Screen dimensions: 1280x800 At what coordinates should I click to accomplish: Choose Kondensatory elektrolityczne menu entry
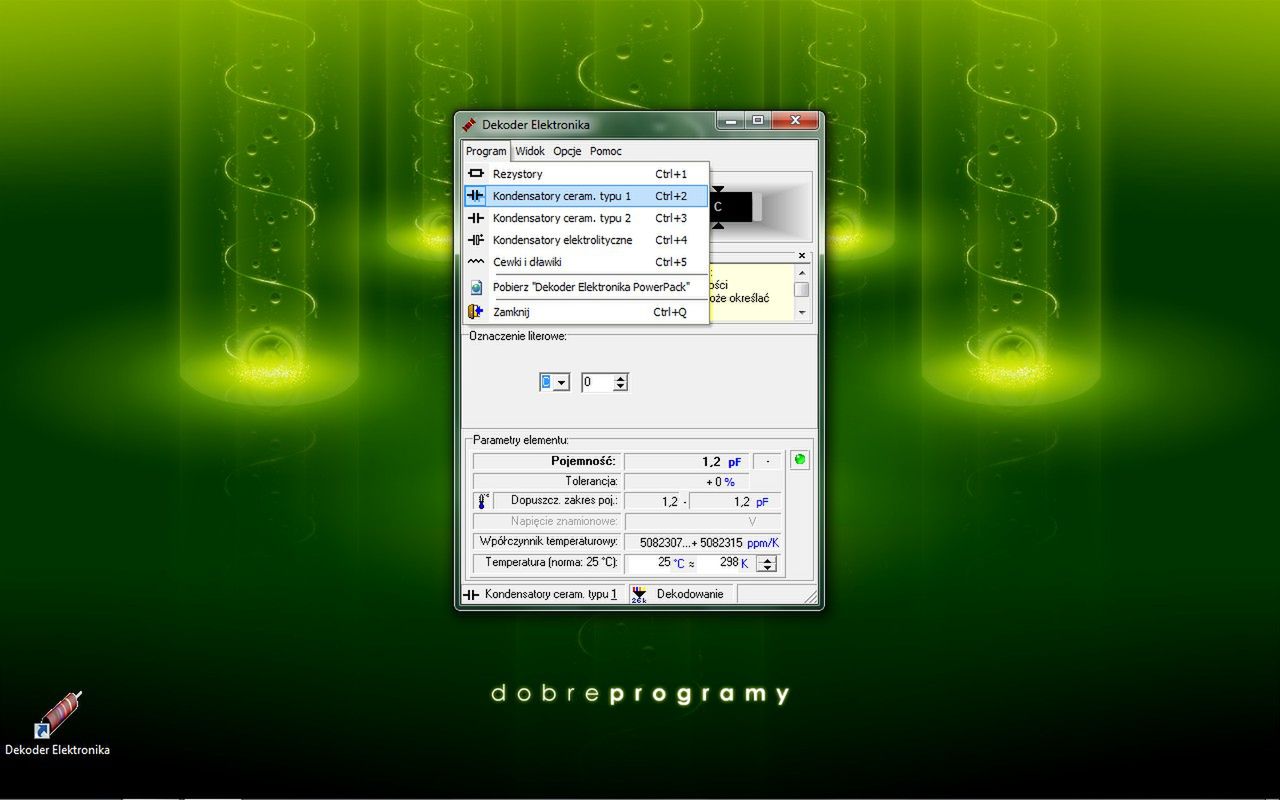pyautogui.click(x=586, y=240)
